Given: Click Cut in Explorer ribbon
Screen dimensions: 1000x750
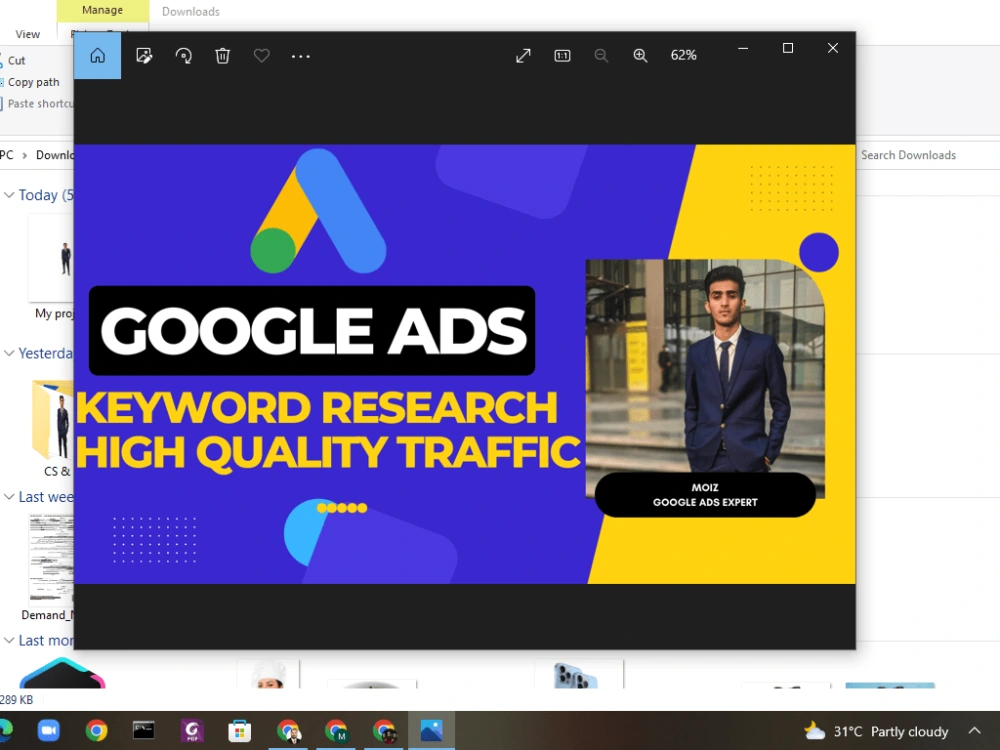Looking at the screenshot, I should 13,61.
